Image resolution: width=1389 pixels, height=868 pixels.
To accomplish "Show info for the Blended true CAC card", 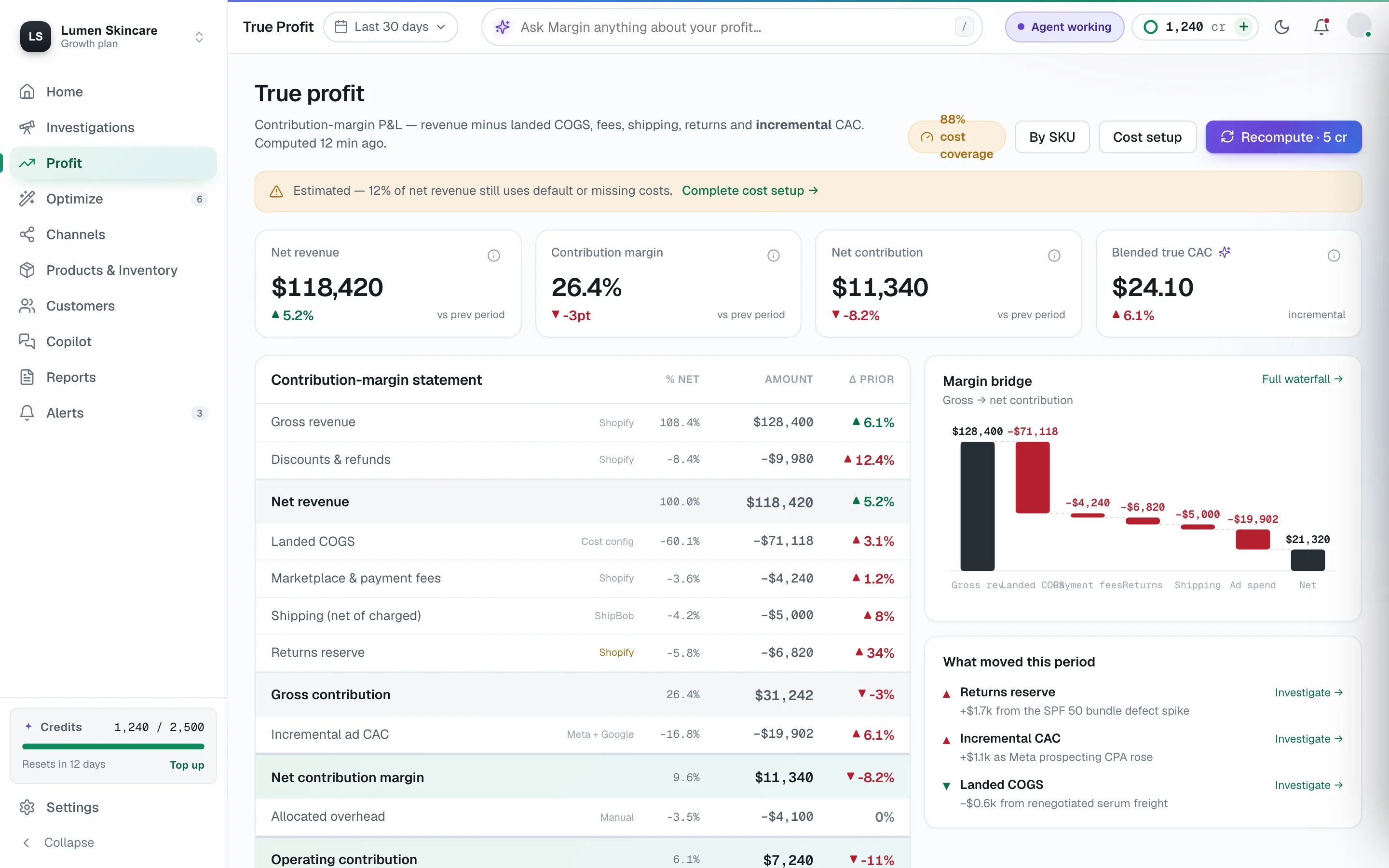I will coord(1334,256).
